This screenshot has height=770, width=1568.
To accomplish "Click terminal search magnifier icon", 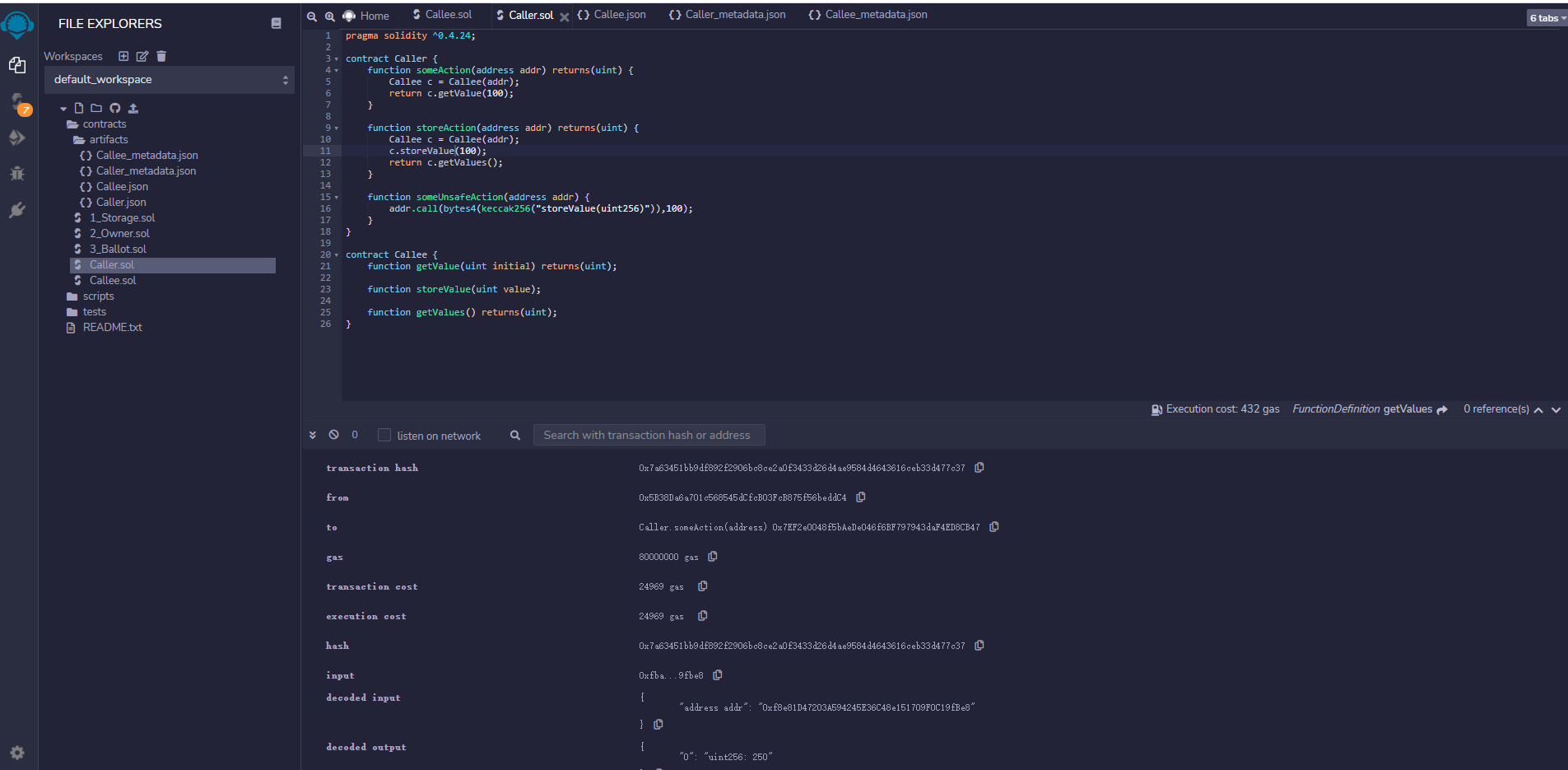I will [515, 435].
